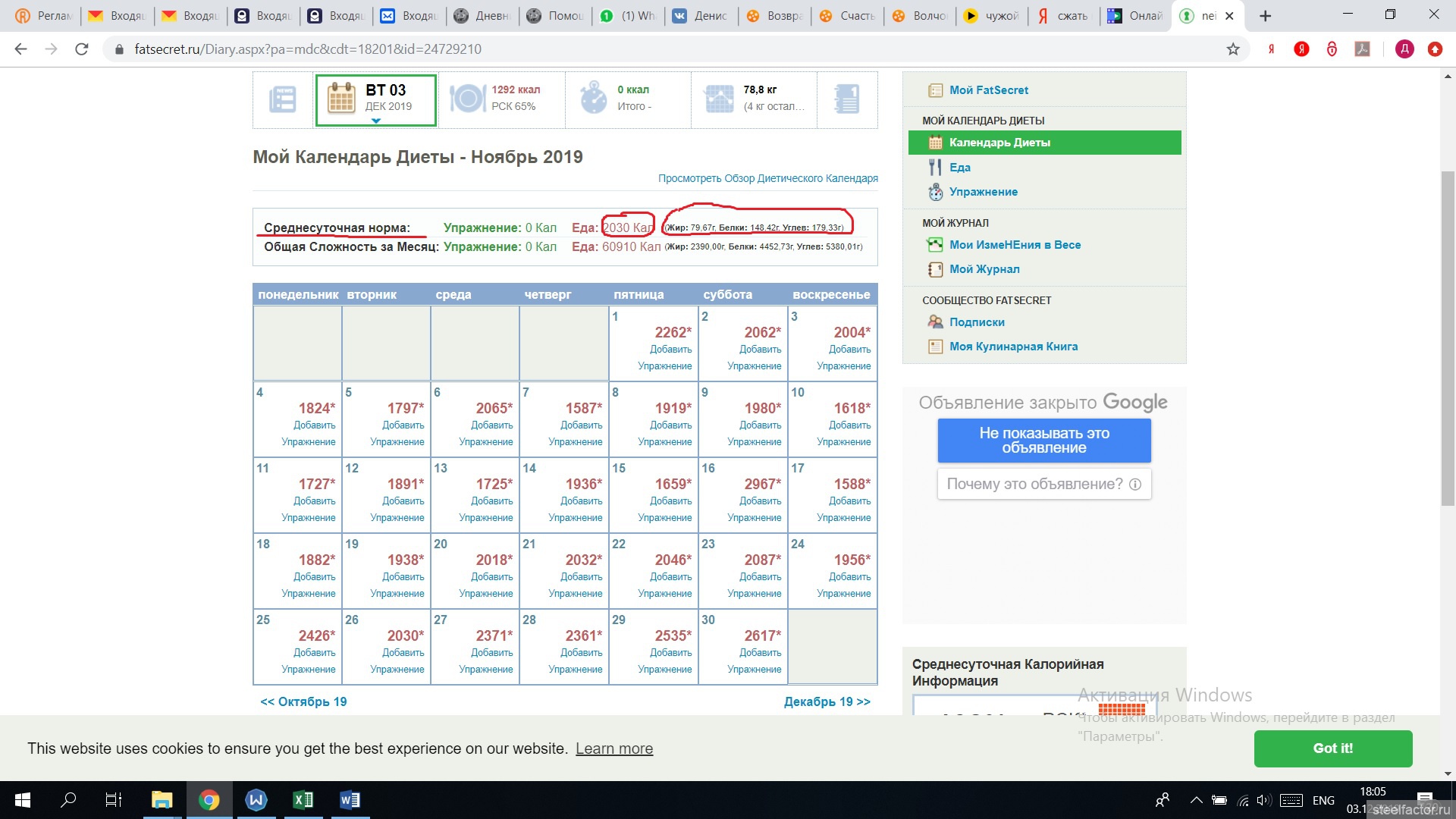The height and width of the screenshot is (819, 1456).
Task: Open Task View in taskbar
Action: click(113, 800)
